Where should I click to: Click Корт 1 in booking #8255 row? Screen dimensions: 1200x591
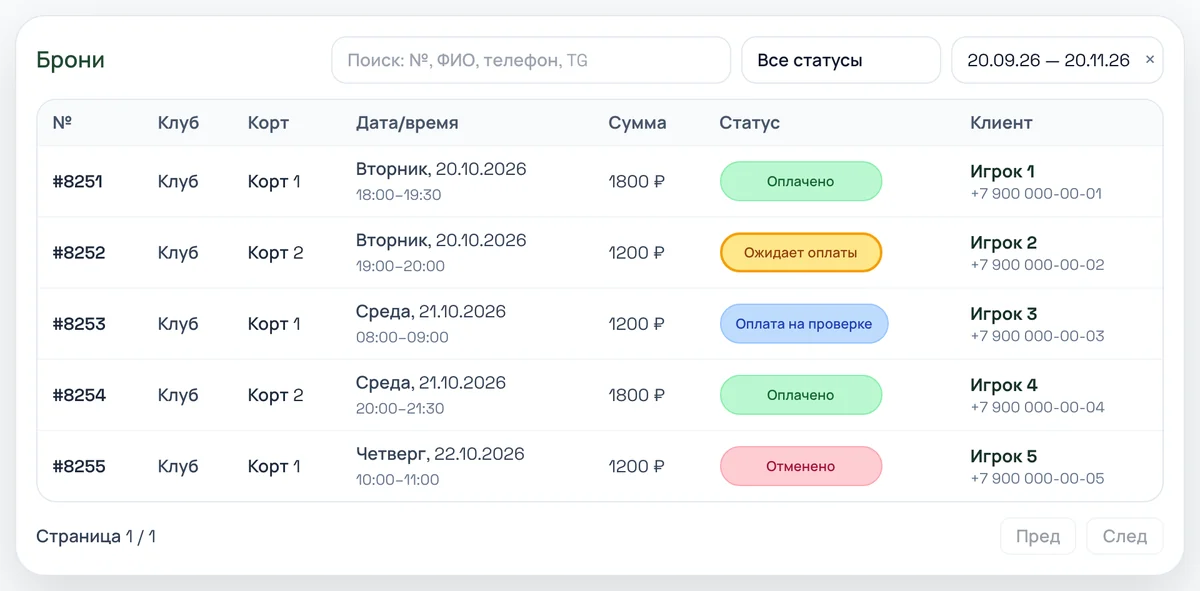tap(274, 466)
